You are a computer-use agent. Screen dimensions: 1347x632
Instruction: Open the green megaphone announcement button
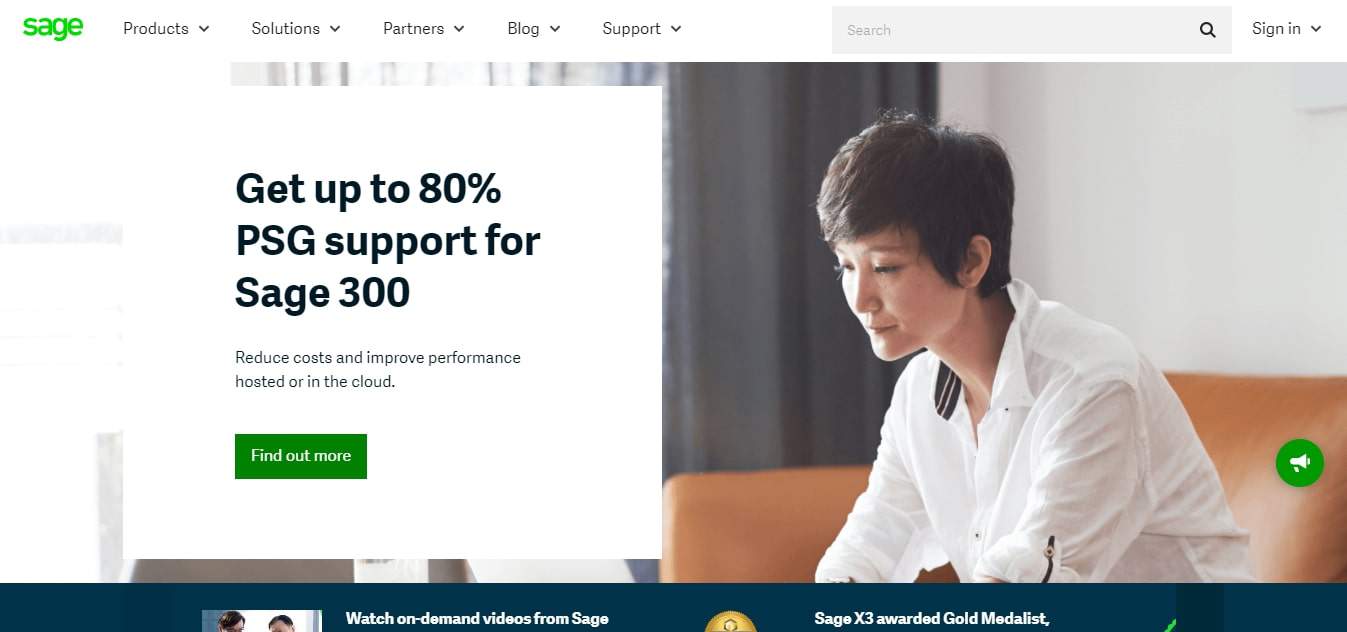1300,463
